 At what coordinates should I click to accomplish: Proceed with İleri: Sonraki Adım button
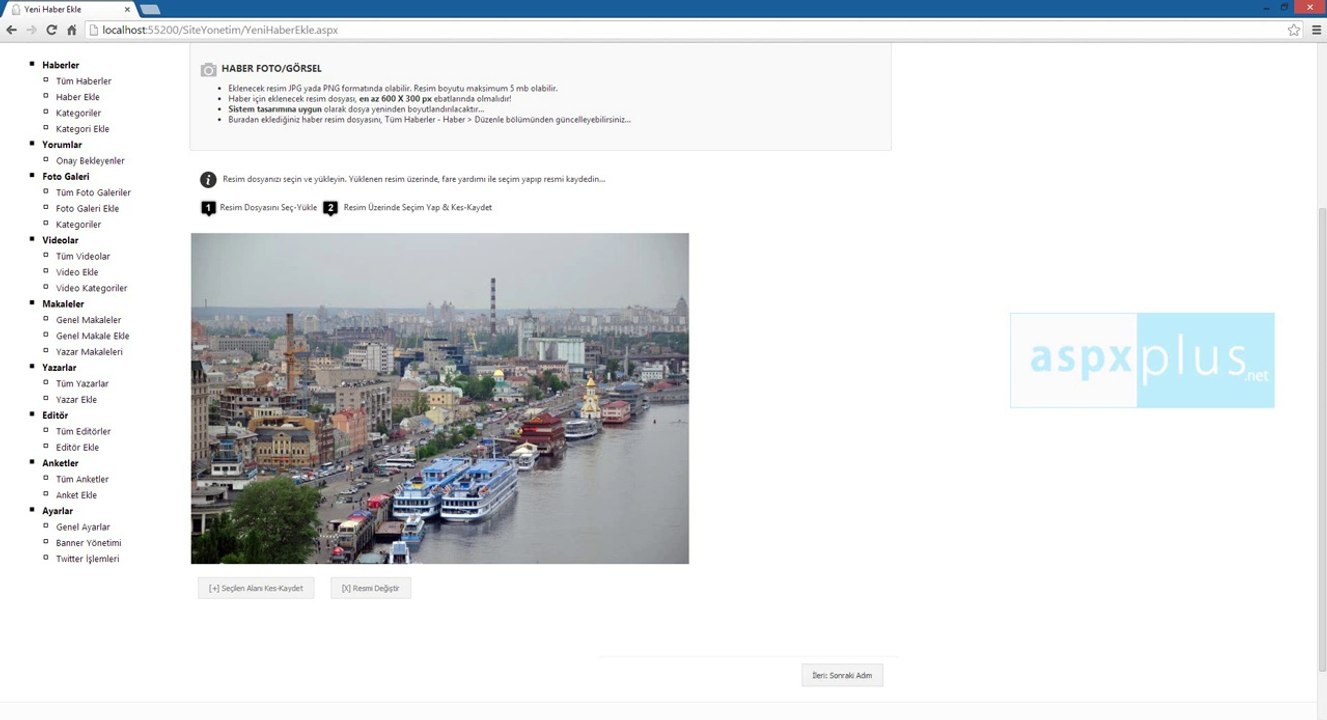pos(842,675)
